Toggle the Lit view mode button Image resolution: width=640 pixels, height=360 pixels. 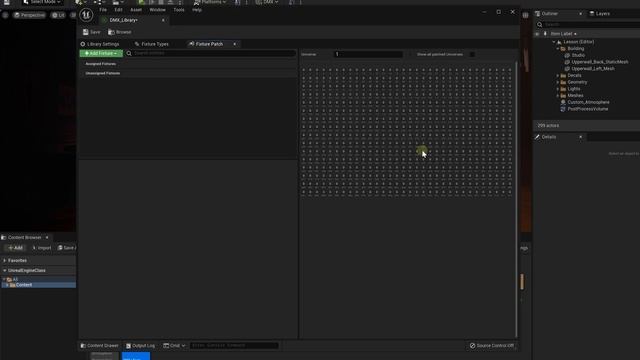click(58, 15)
